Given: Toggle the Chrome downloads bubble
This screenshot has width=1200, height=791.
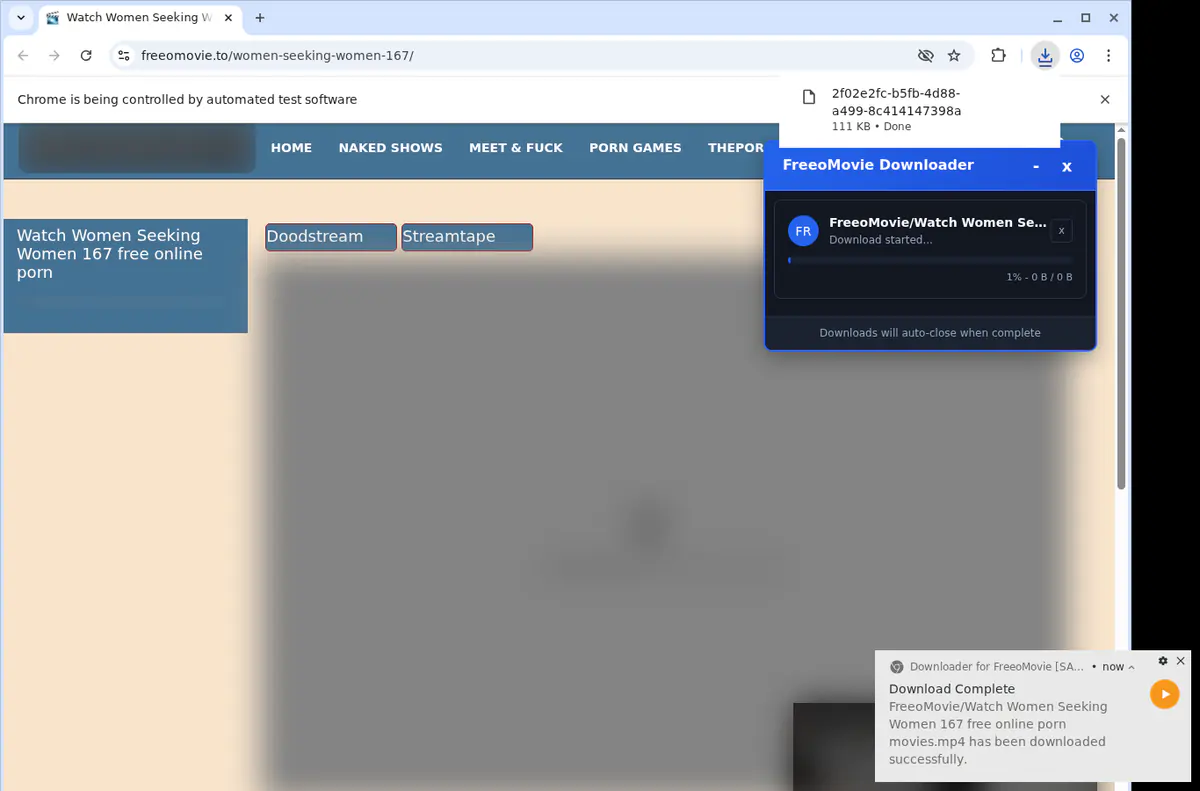Looking at the screenshot, I should pyautogui.click(x=1045, y=56).
